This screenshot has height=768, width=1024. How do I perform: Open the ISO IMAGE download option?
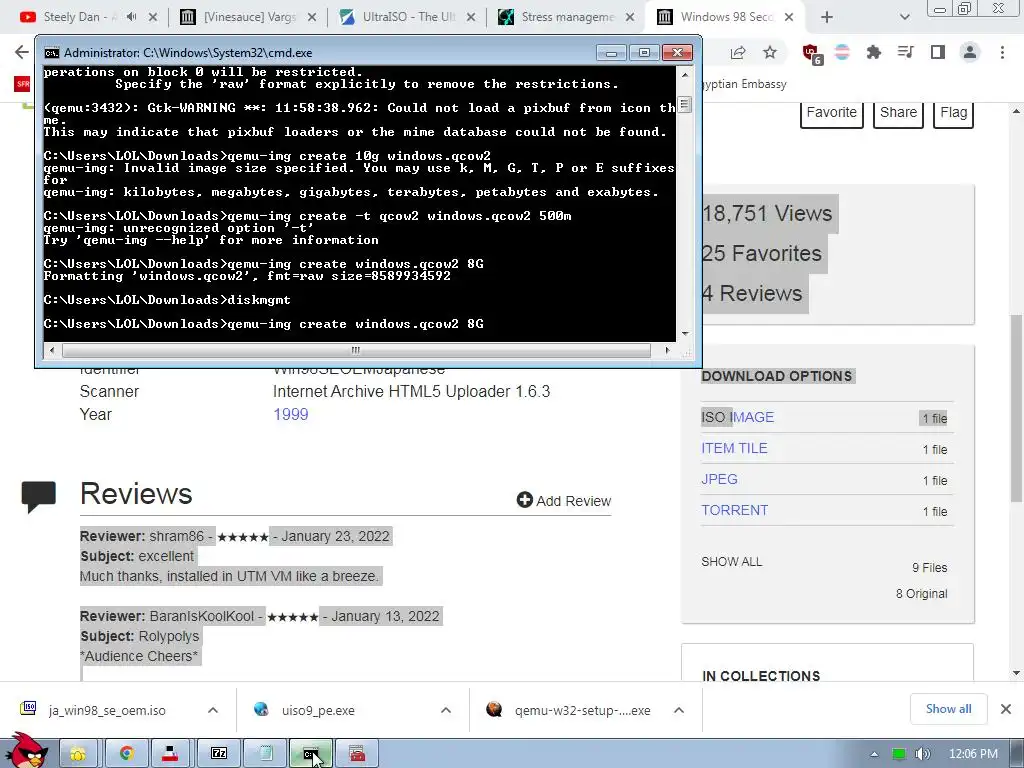pos(737,417)
